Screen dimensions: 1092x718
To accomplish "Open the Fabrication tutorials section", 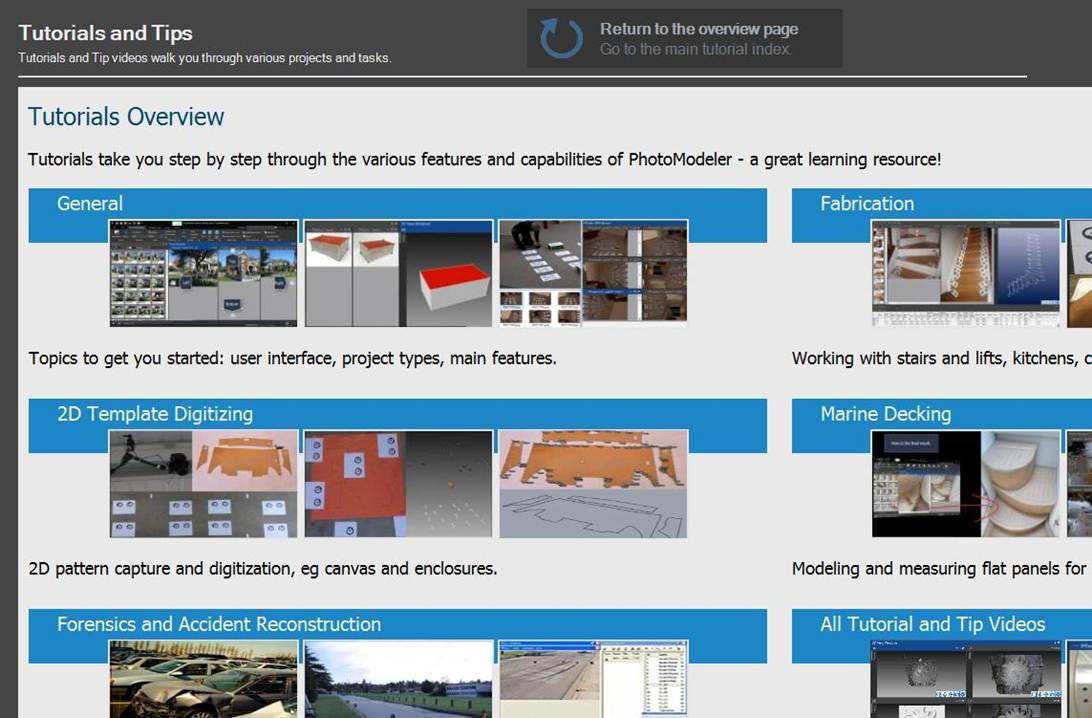I will point(866,204).
